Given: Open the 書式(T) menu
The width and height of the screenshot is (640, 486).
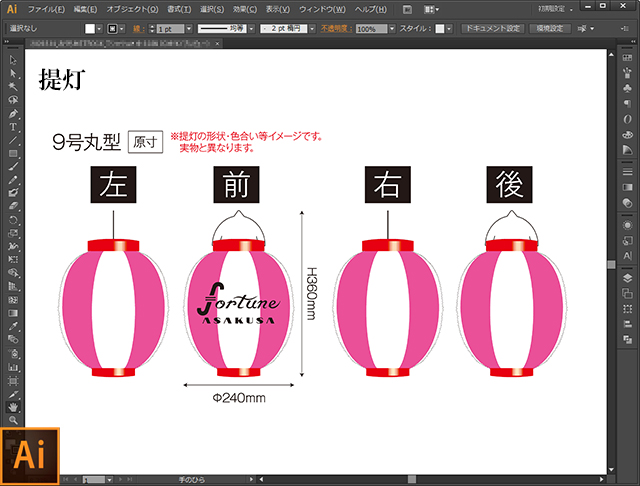Looking at the screenshot, I should tap(179, 9).
